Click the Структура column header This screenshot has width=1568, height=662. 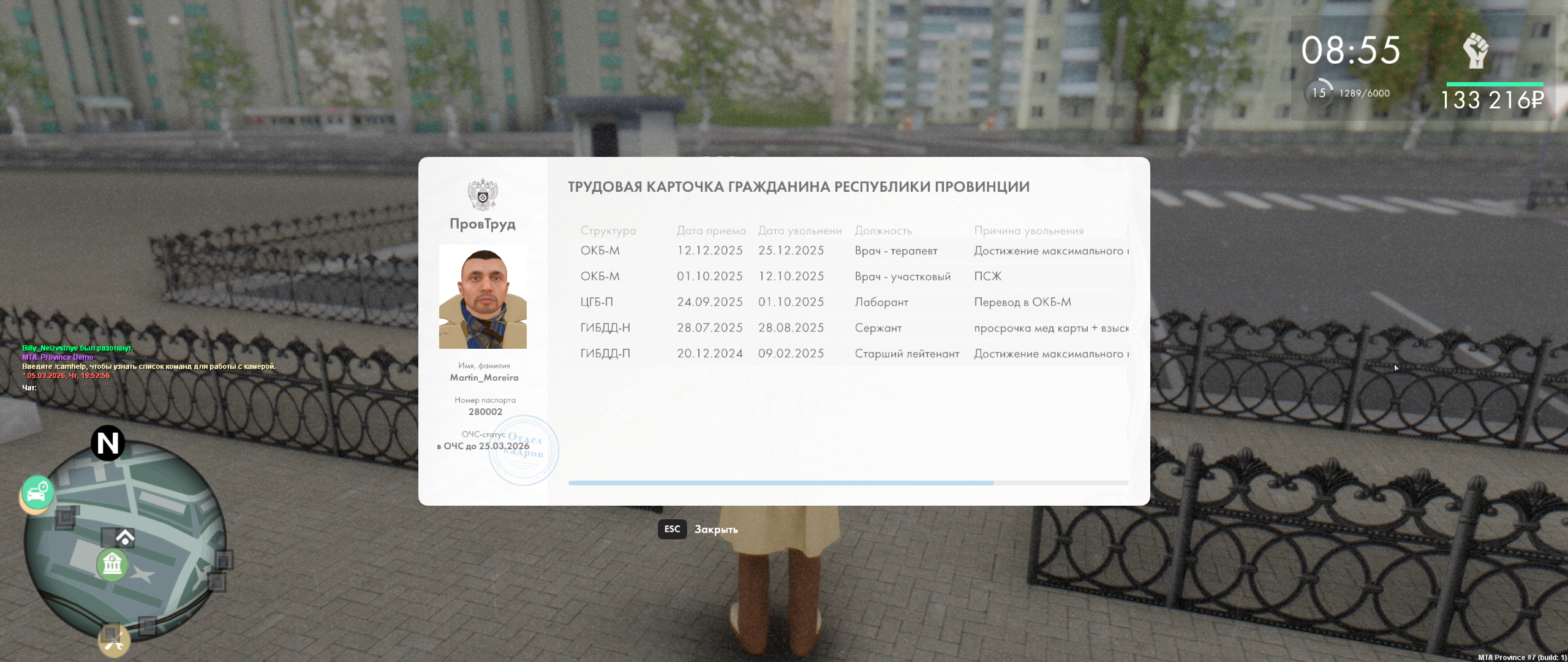608,231
